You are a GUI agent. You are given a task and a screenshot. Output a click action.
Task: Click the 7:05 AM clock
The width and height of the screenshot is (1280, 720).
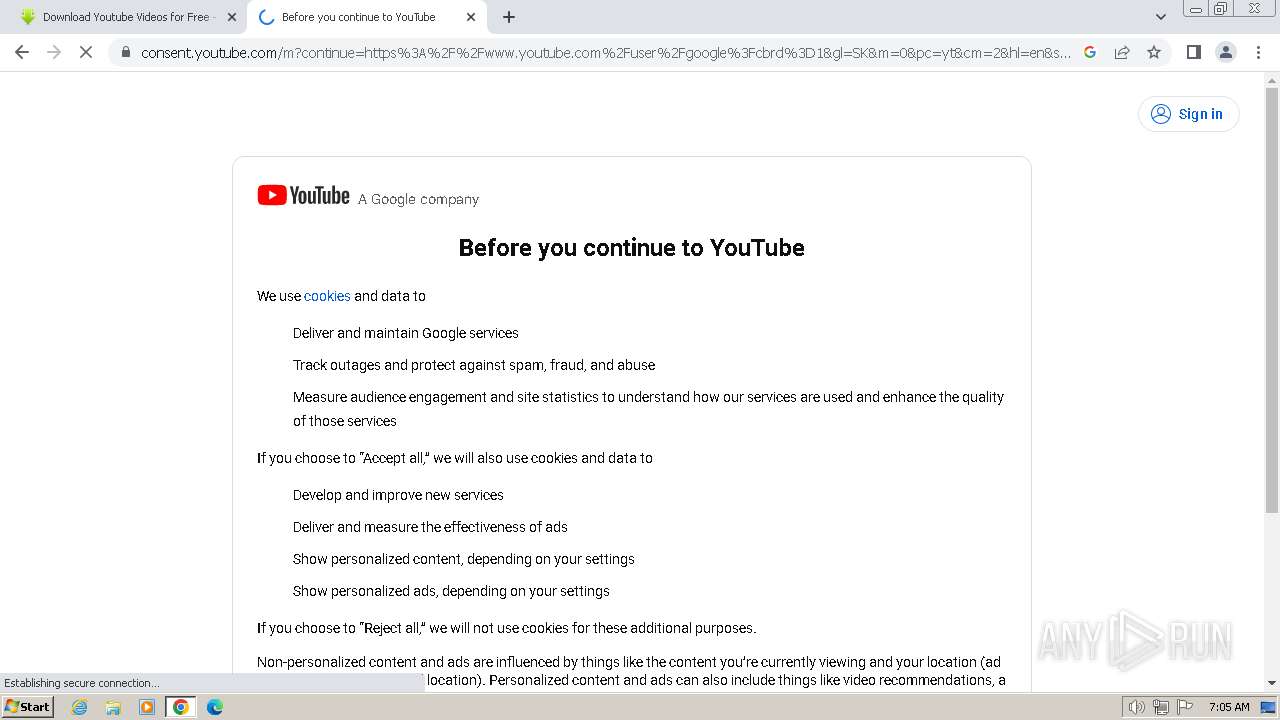(x=1229, y=707)
